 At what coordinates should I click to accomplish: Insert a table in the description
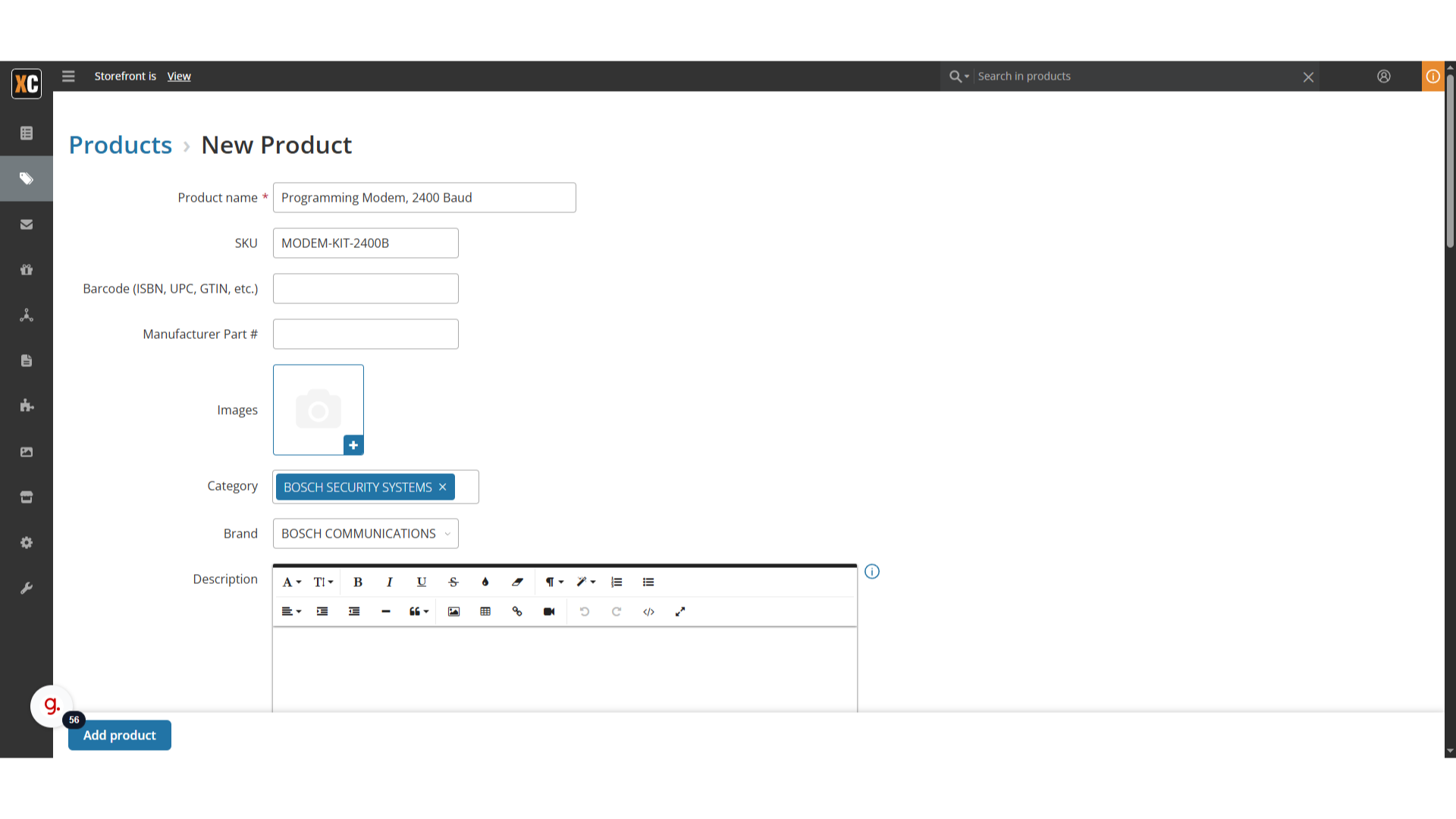tap(485, 612)
